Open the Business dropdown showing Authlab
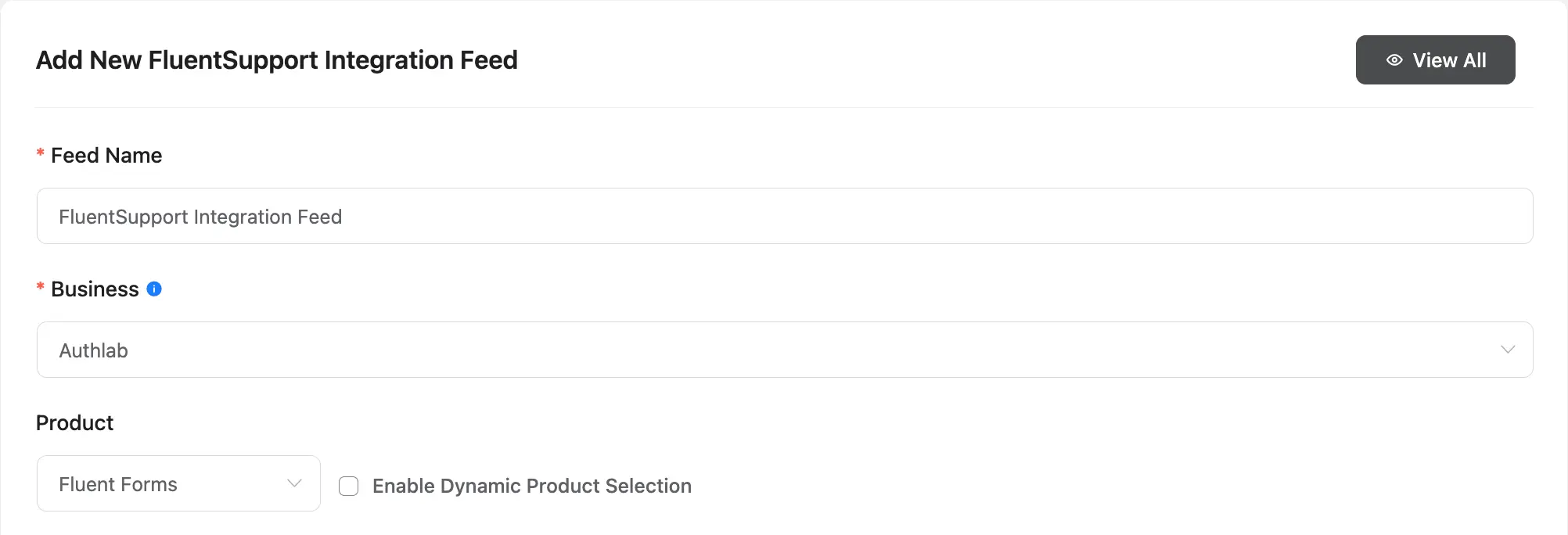This screenshot has width=1568, height=535. [782, 350]
